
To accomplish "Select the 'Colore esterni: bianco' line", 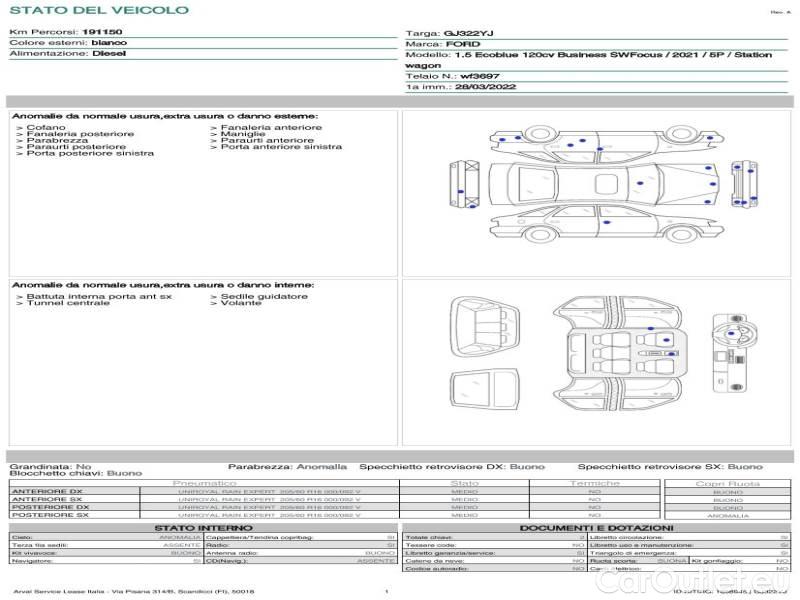I will point(68,43).
